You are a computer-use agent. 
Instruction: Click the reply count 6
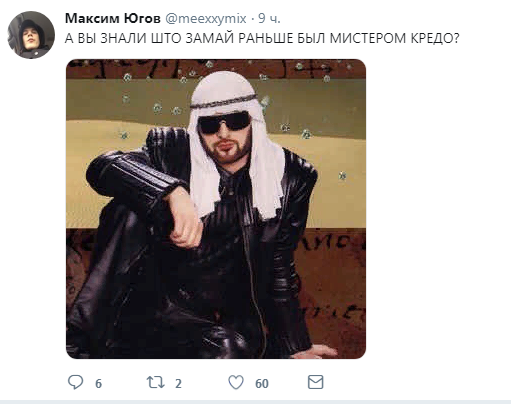point(98,384)
